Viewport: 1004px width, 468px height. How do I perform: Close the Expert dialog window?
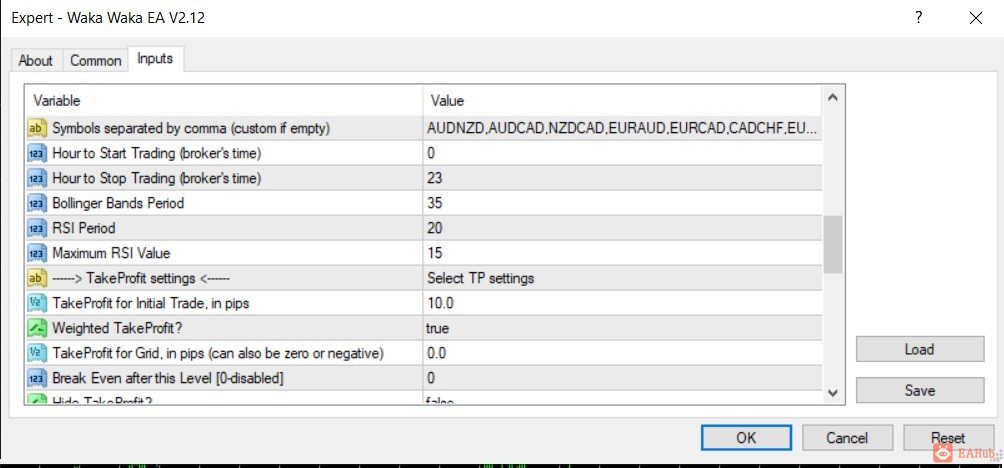[x=976, y=18]
